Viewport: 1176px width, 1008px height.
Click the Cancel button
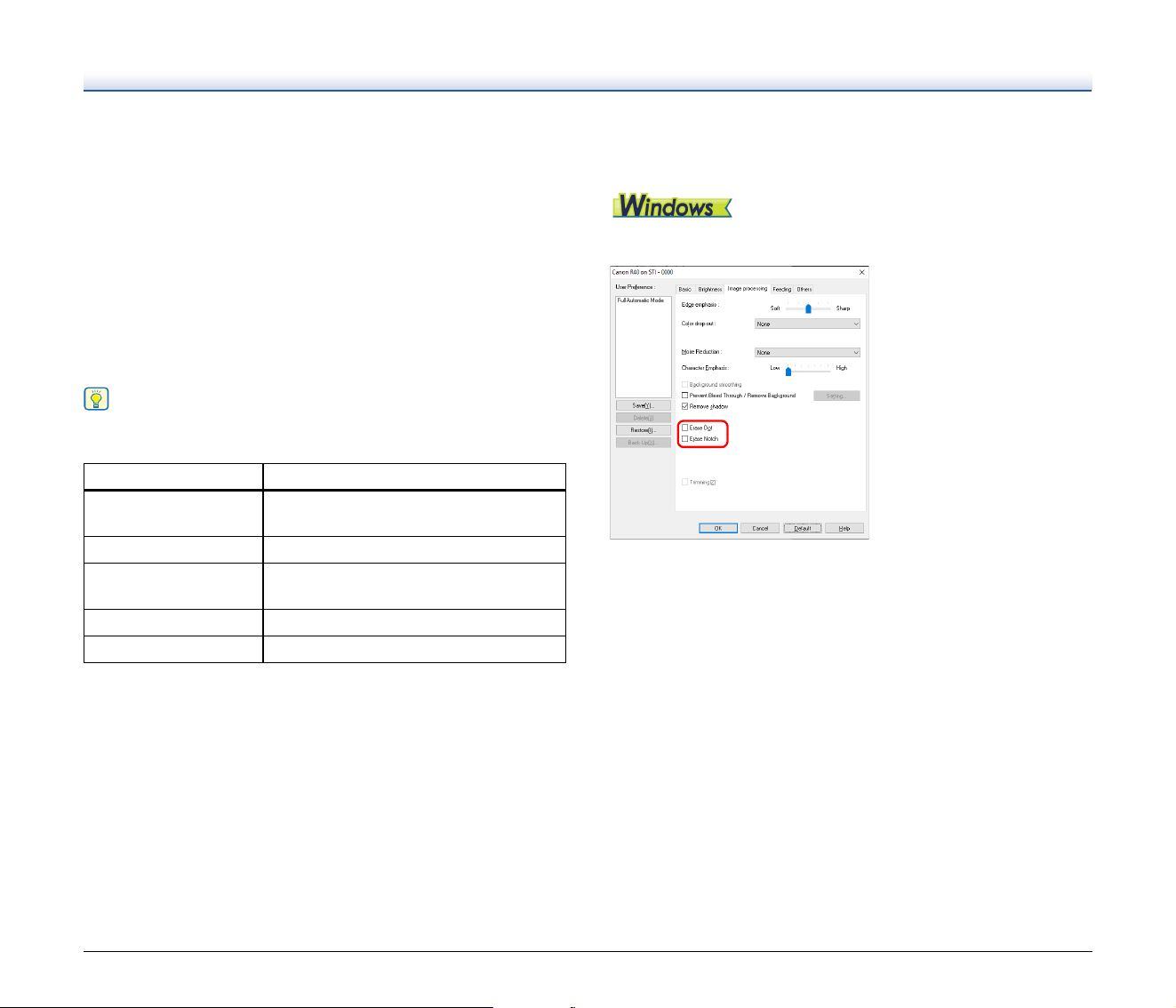coord(760,528)
